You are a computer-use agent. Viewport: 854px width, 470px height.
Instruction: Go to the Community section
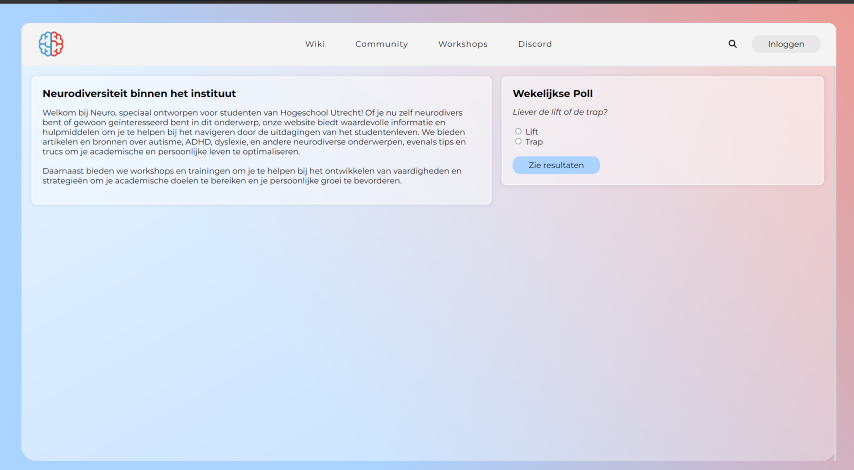[381, 44]
